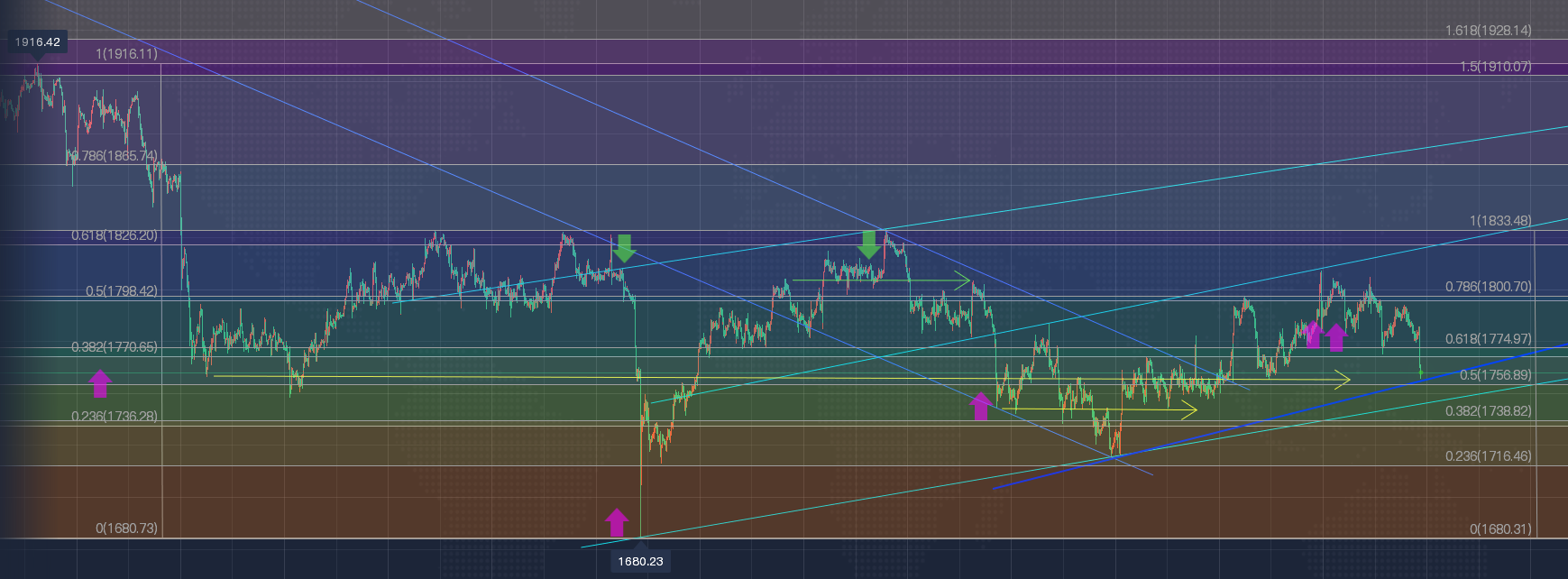Click the 0.5(1798.42) level label

122,291
